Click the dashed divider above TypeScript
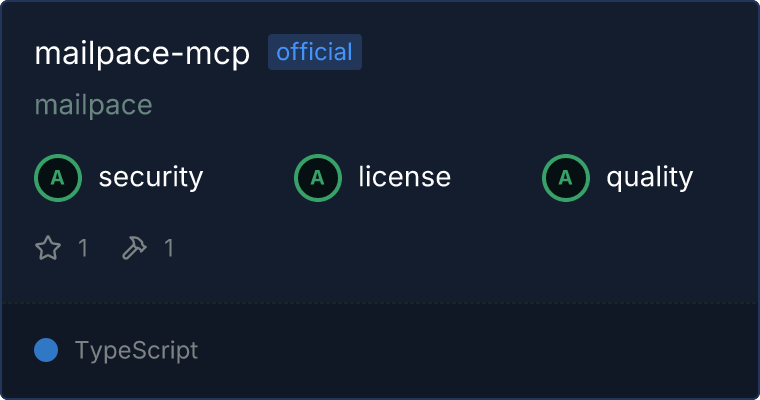Image resolution: width=760 pixels, height=400 pixels. coord(380,304)
